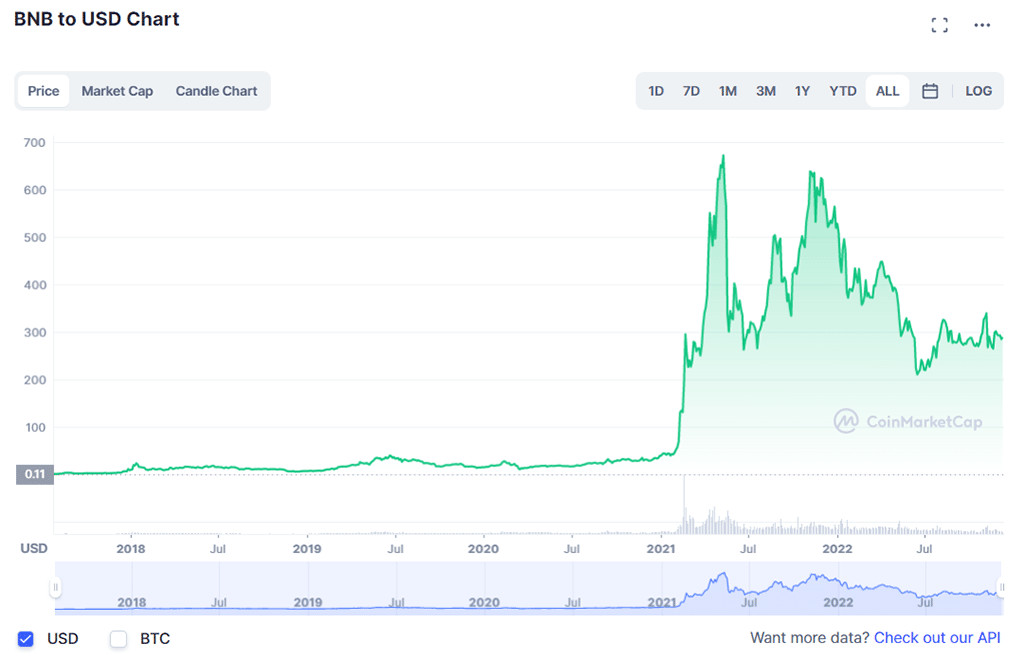This screenshot has width=1024, height=660.
Task: Switch to the Price tab
Action: (x=43, y=91)
